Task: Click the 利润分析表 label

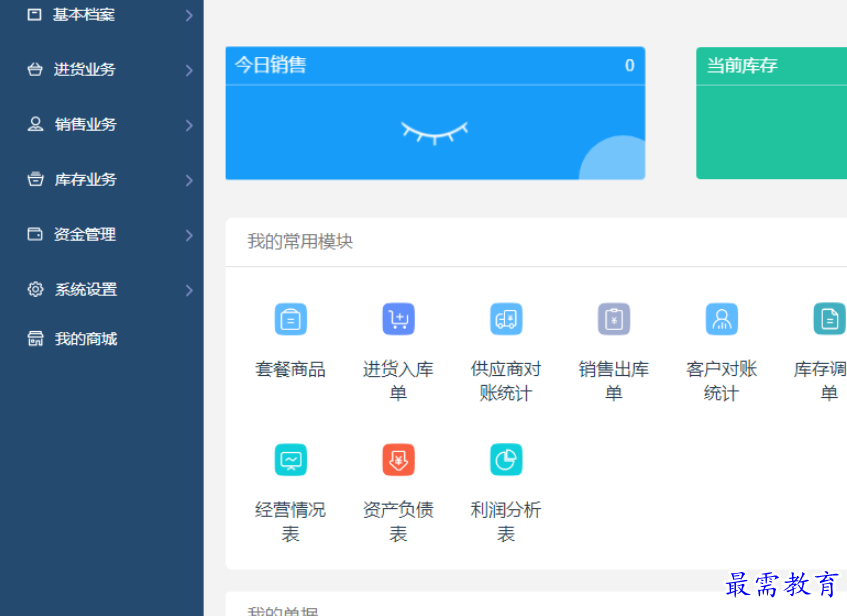Action: [506, 521]
